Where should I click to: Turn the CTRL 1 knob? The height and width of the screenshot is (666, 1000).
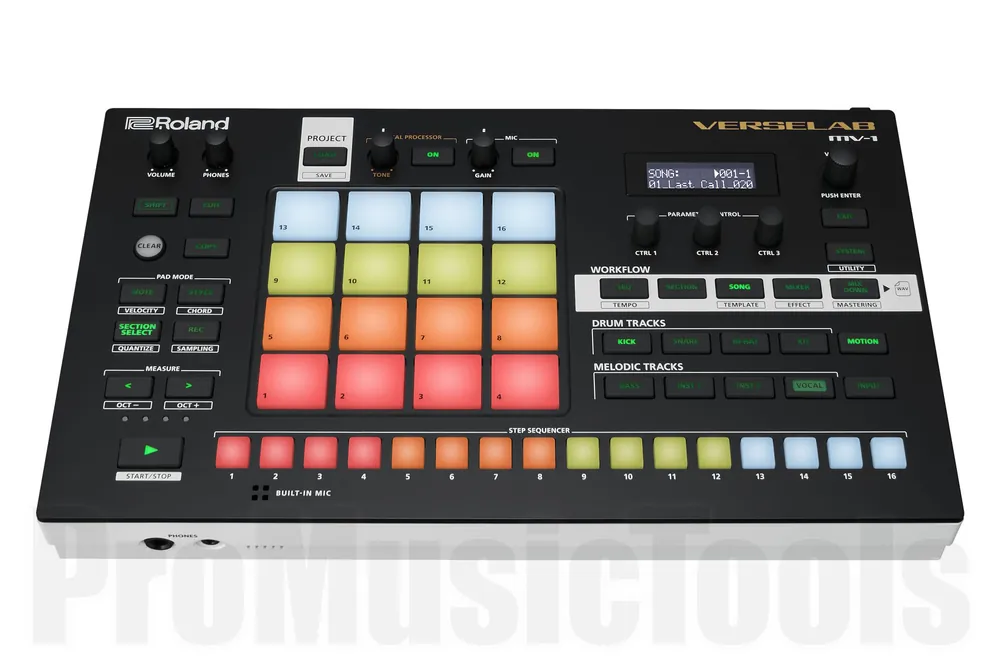pos(645,228)
